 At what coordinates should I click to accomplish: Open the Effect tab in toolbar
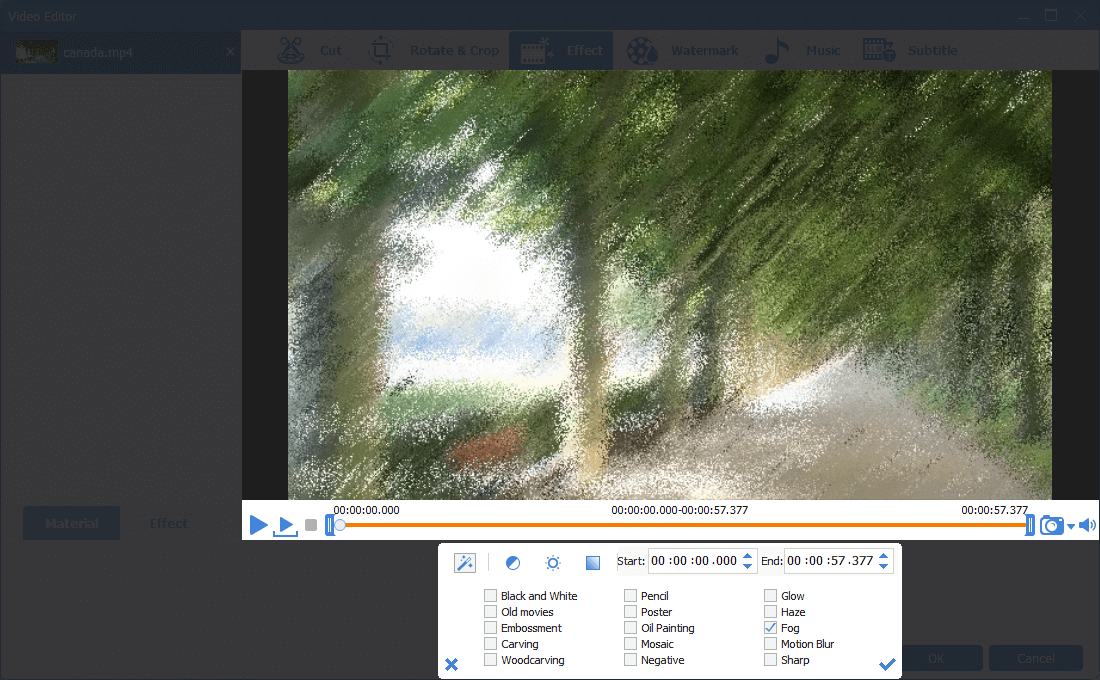point(561,51)
